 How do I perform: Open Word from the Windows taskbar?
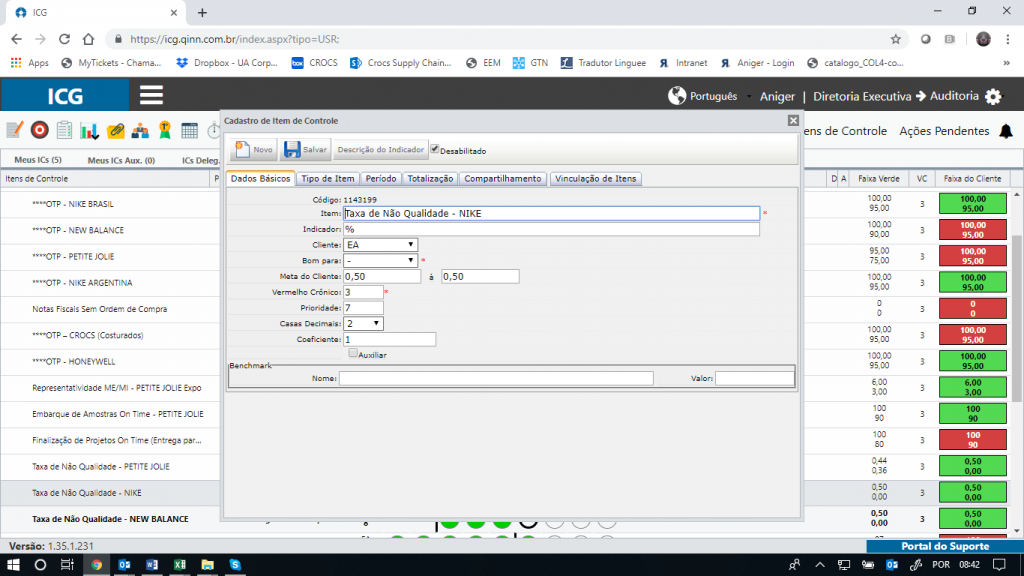coord(152,564)
